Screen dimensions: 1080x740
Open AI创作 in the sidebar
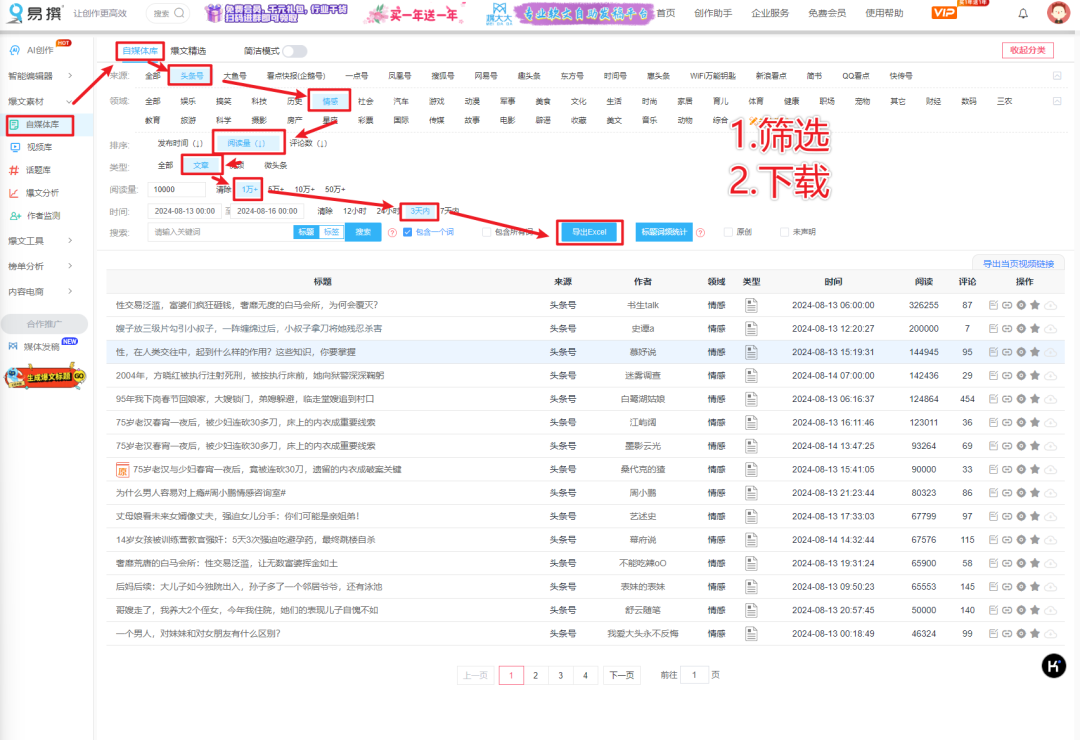tap(40, 50)
